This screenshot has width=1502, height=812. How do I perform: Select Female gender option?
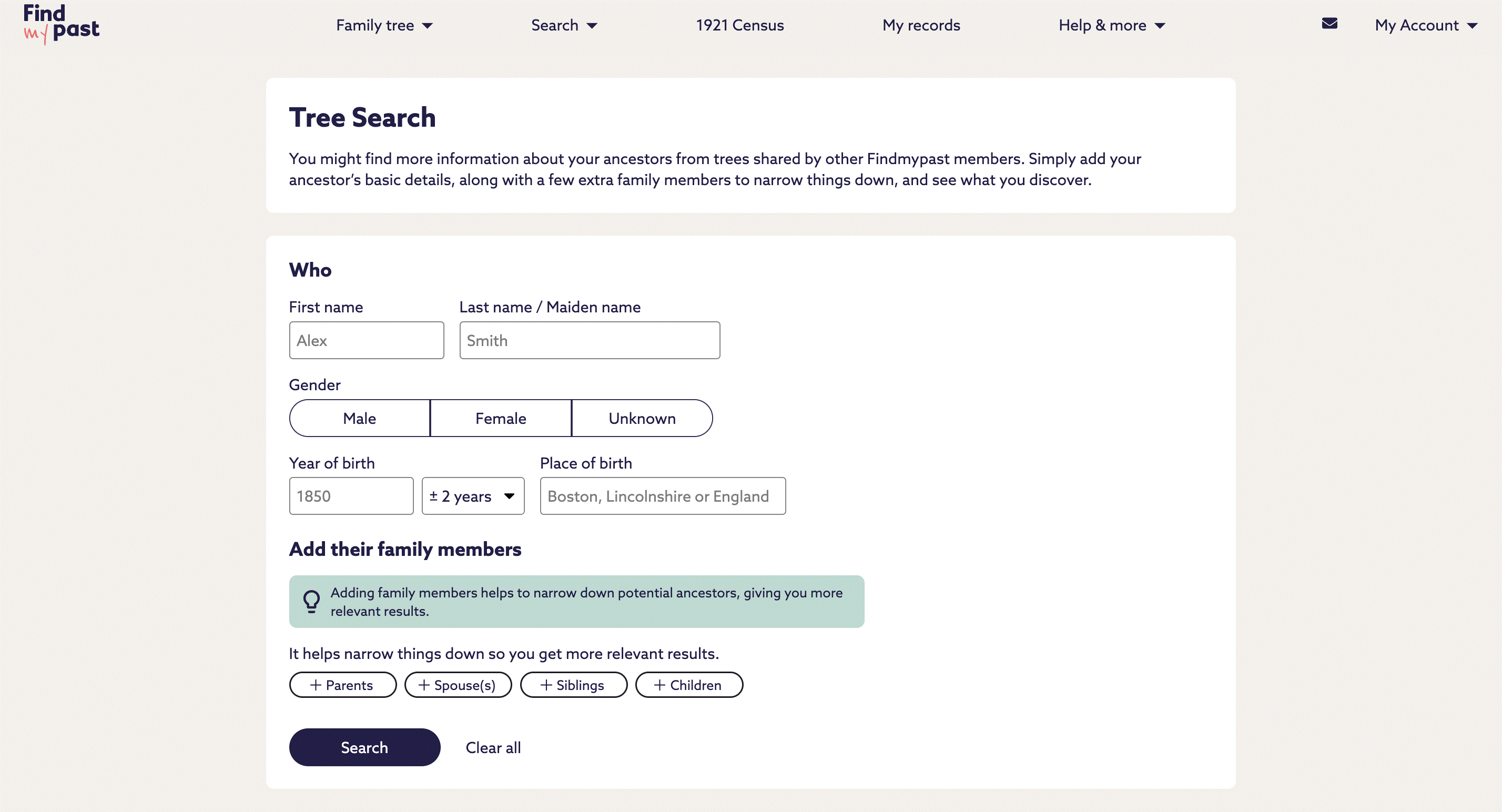pos(500,419)
